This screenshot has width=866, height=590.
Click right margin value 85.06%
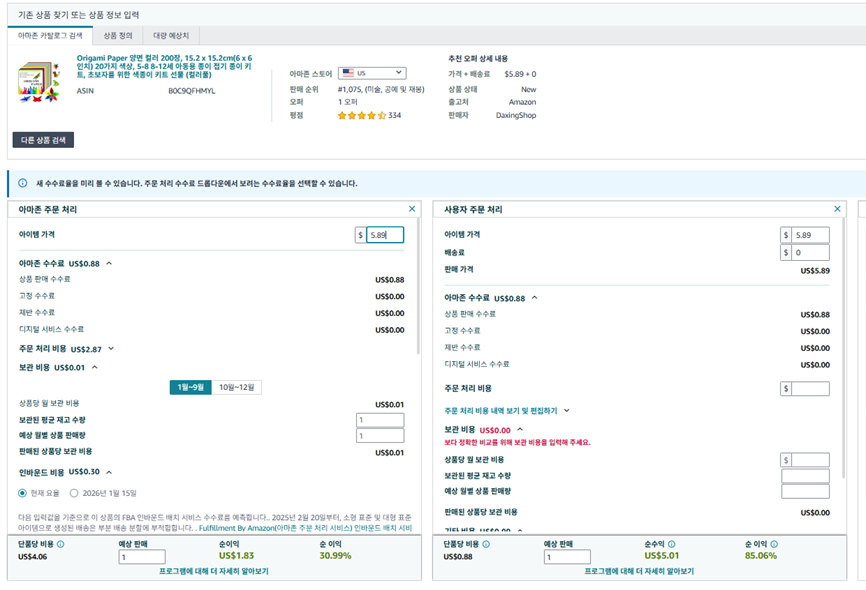(761, 556)
